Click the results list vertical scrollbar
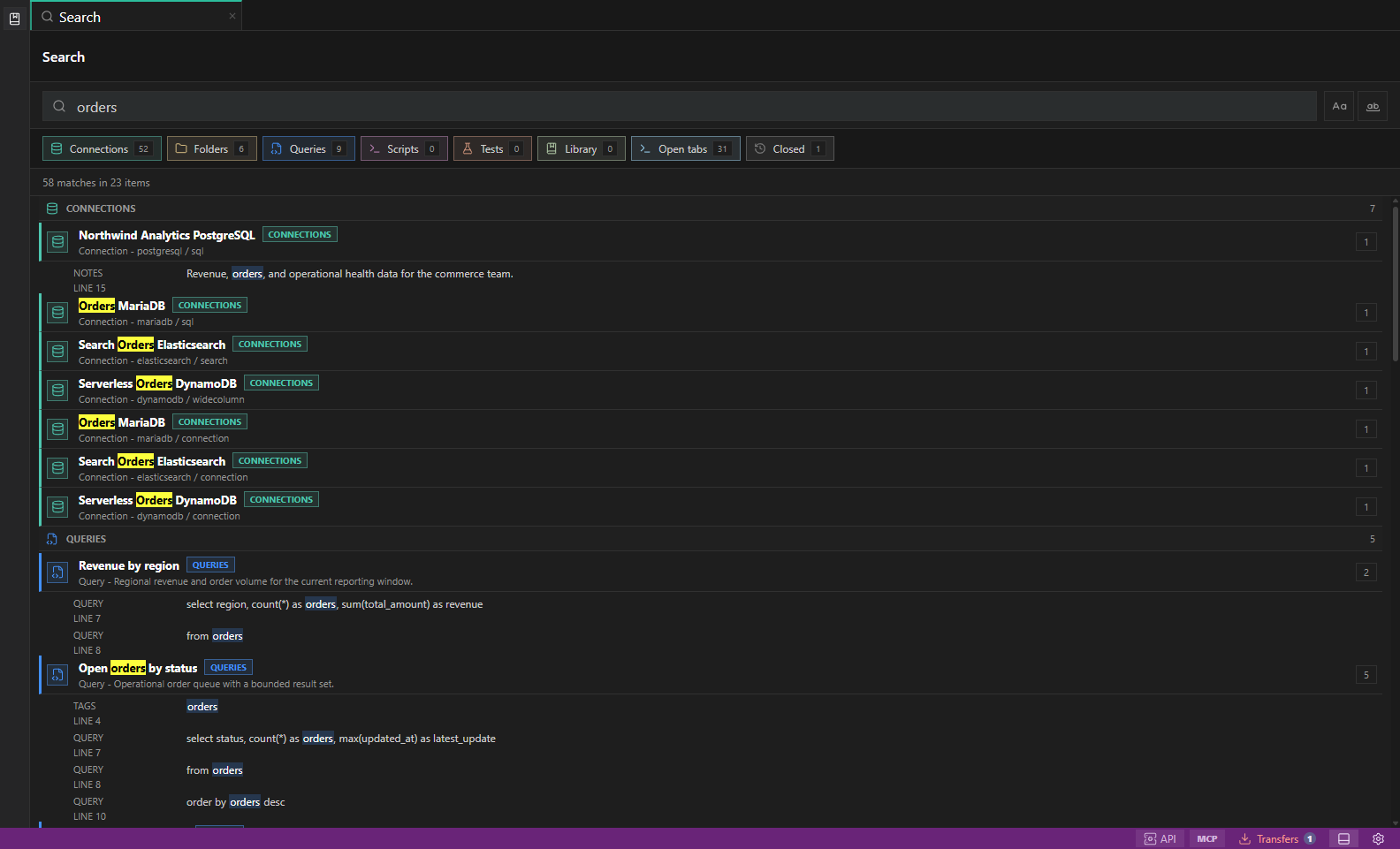Screen dimensions: 1400x849 point(1395,283)
